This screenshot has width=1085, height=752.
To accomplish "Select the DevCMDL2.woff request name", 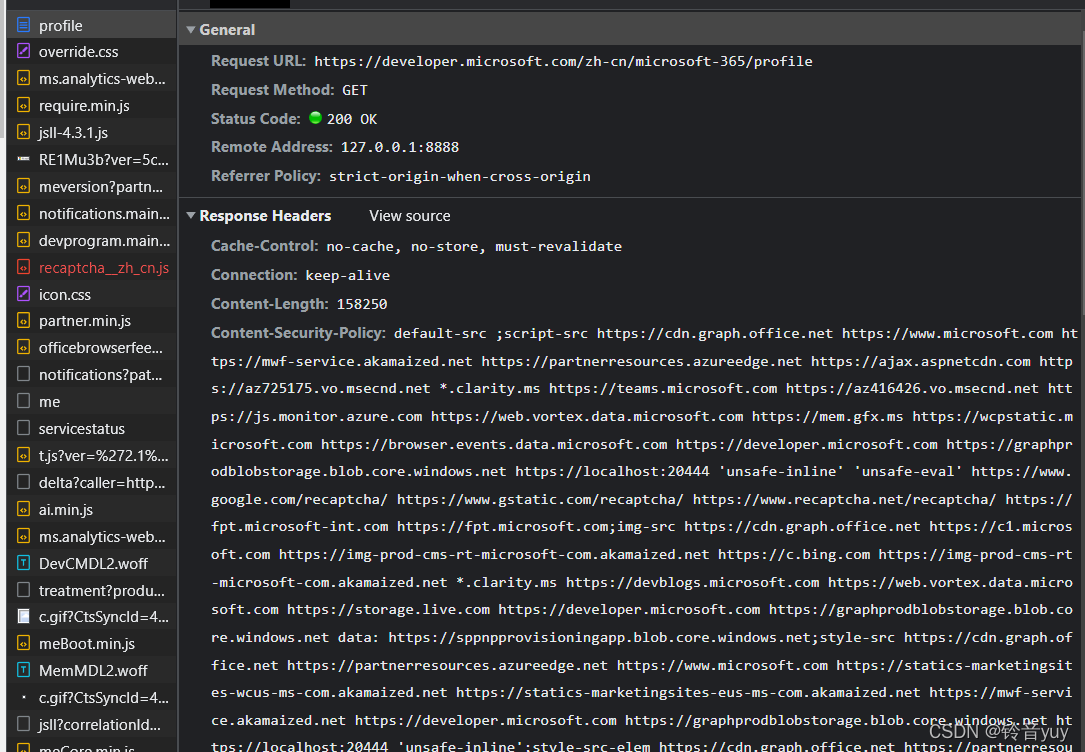I will click(93, 563).
